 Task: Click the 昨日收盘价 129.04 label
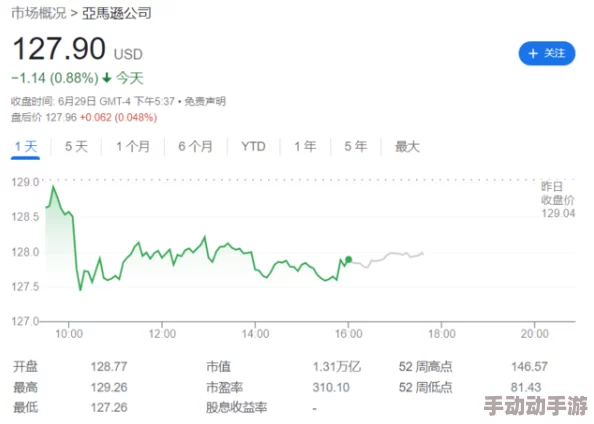point(558,200)
